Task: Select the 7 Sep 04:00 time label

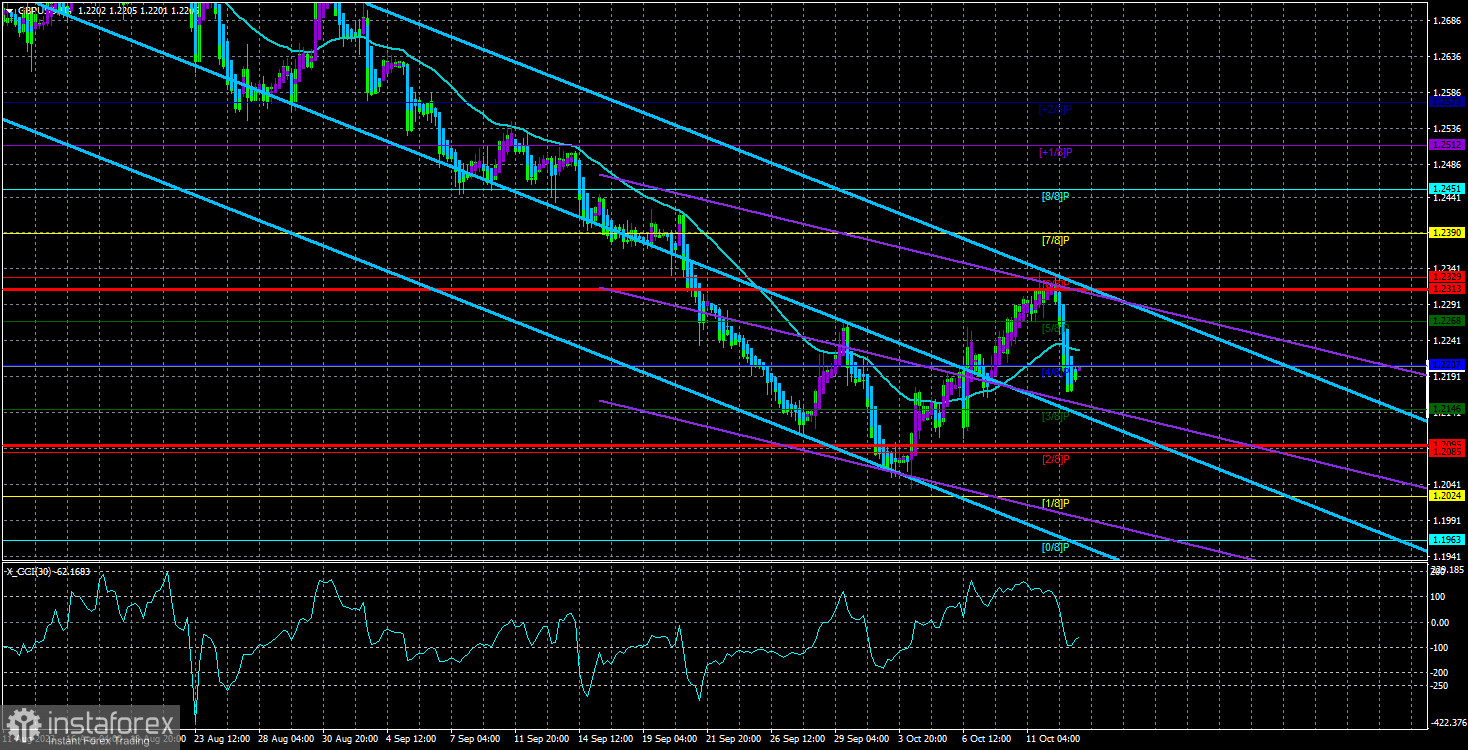Action: (x=477, y=739)
